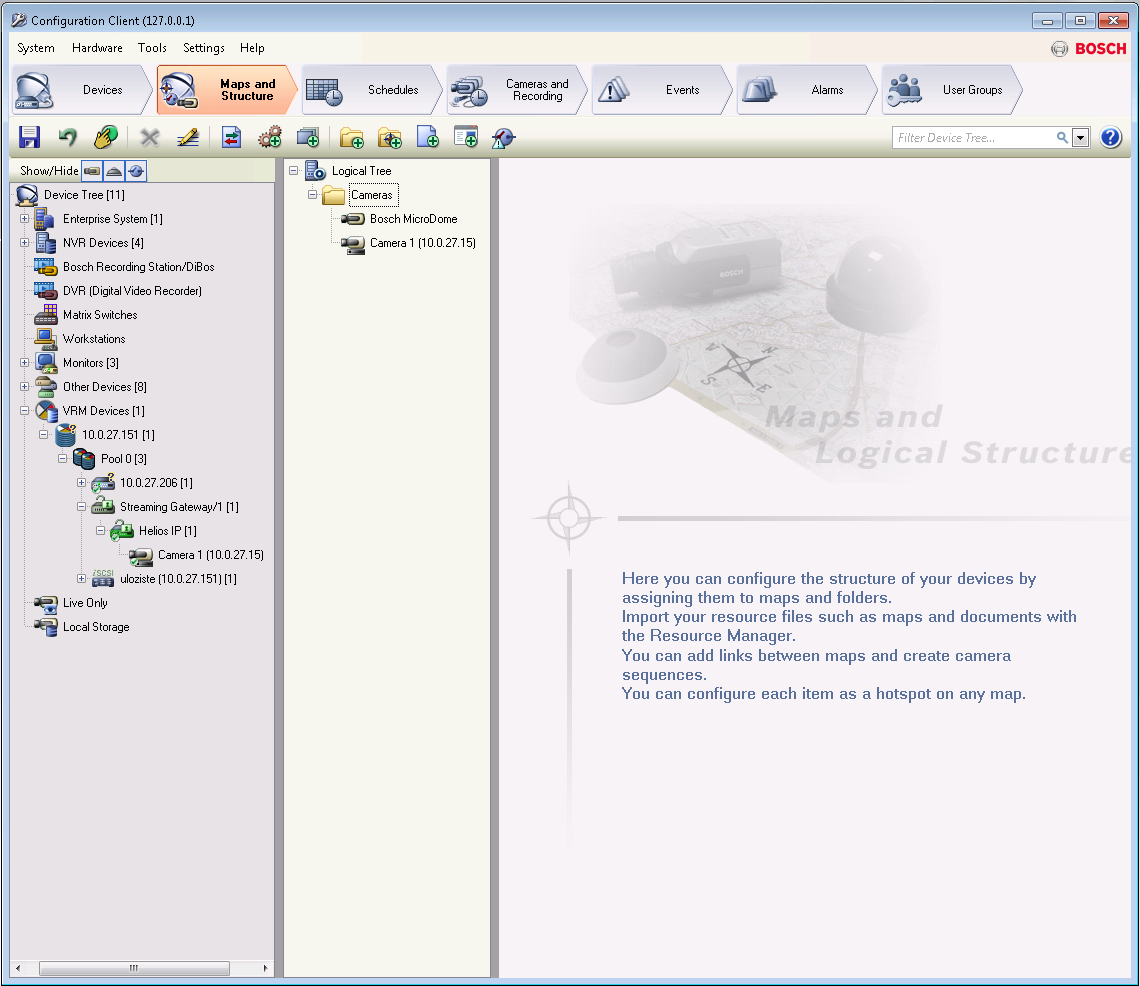
Task: Open Resource Manager with gear-plus icon
Action: [269, 138]
